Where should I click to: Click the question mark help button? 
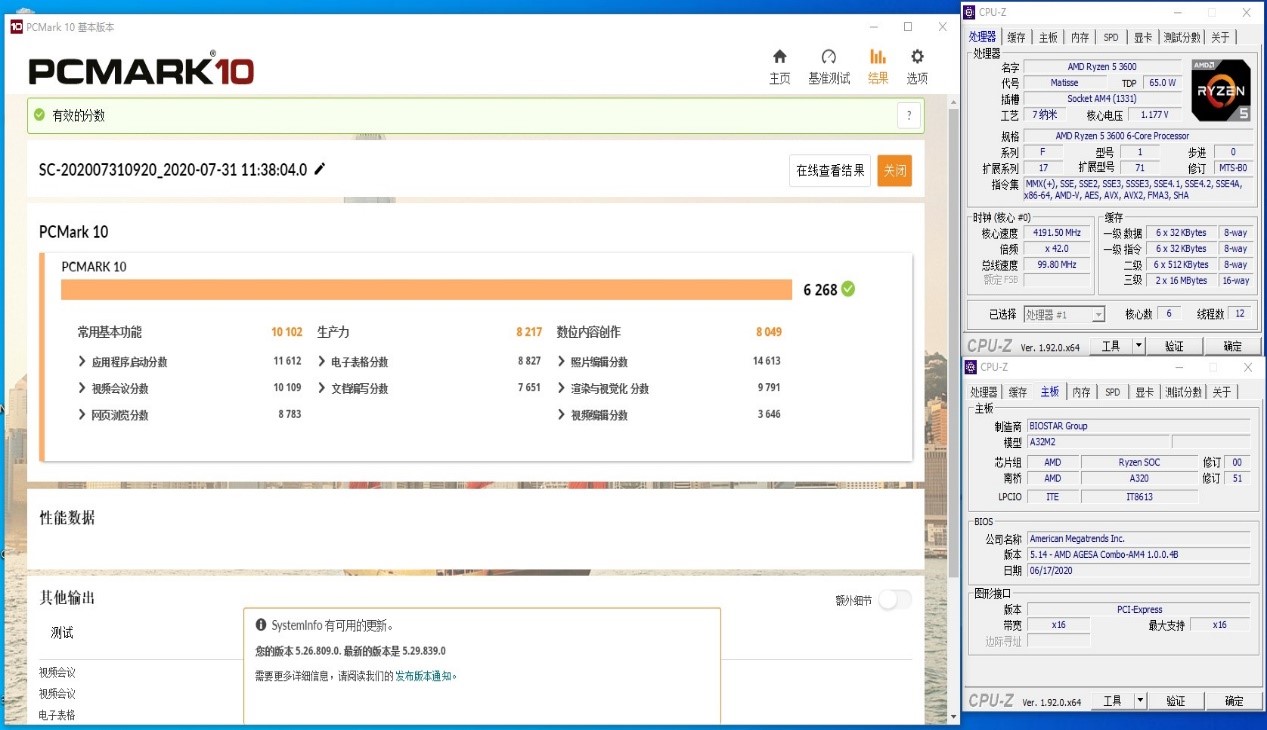coord(908,116)
